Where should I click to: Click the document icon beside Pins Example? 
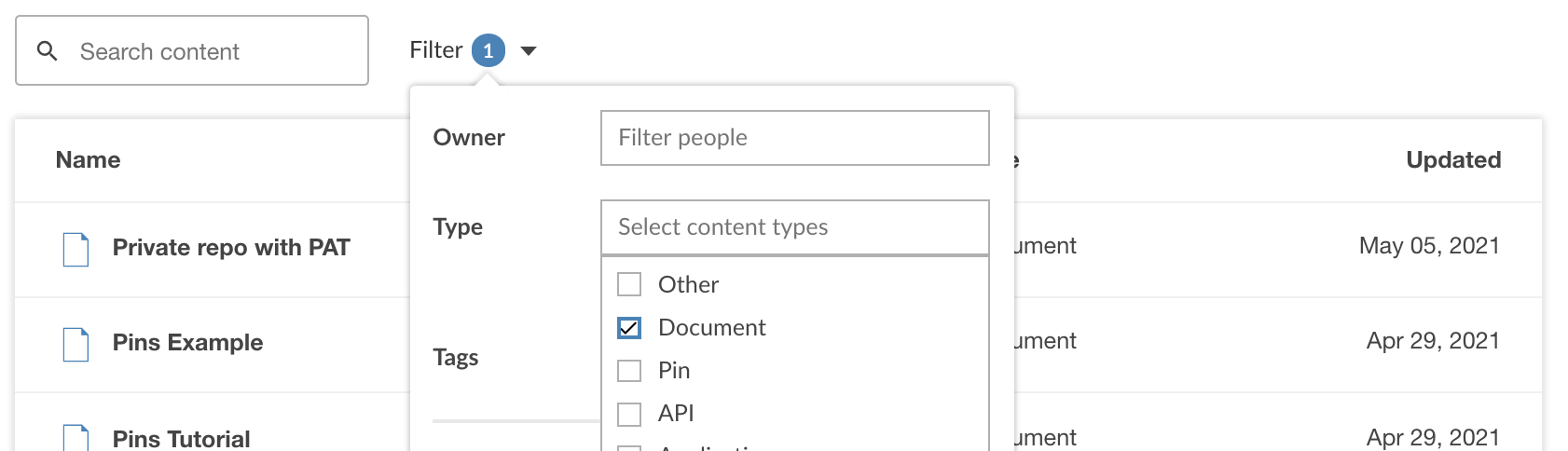click(76, 344)
